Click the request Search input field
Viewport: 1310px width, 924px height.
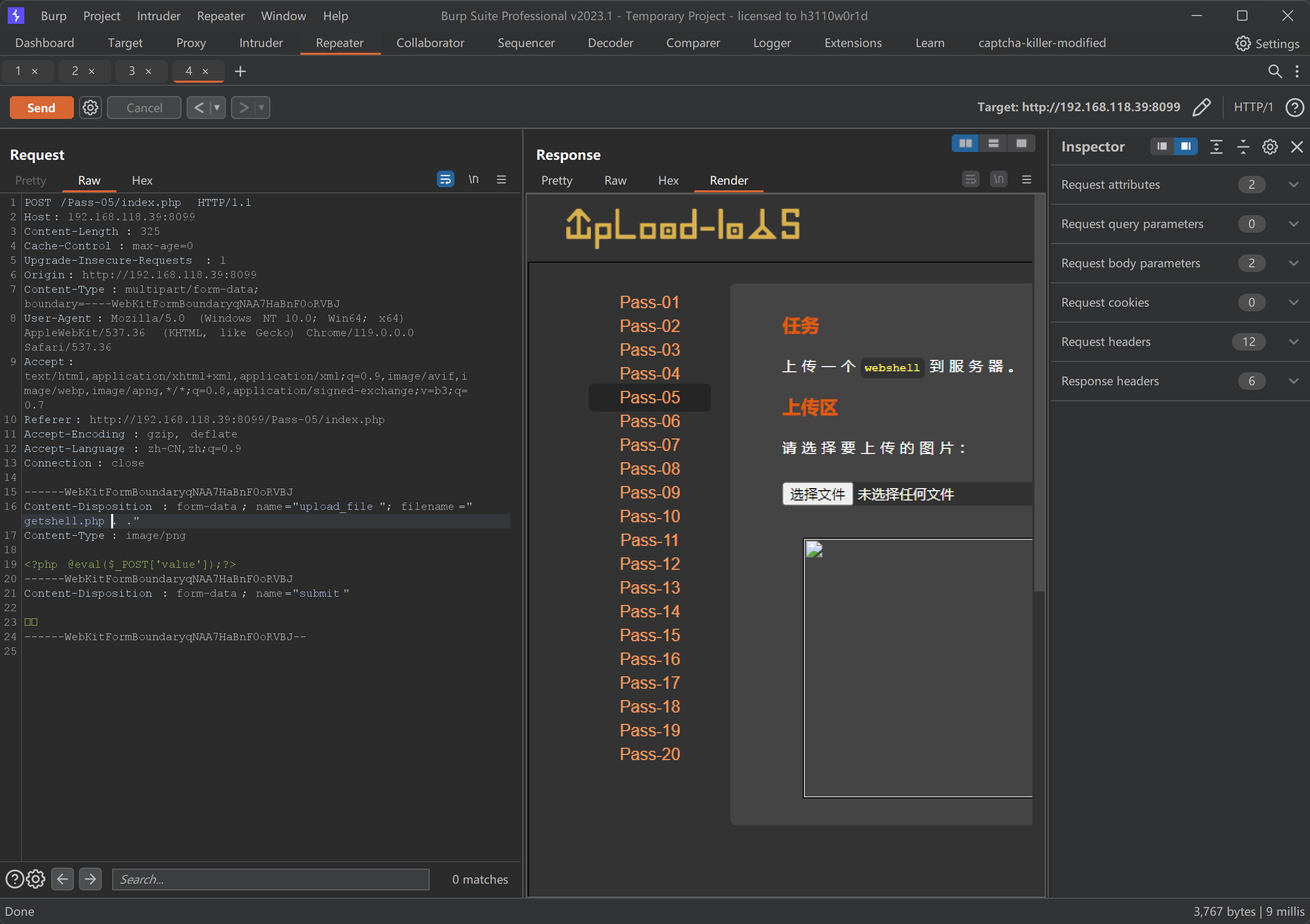270,879
